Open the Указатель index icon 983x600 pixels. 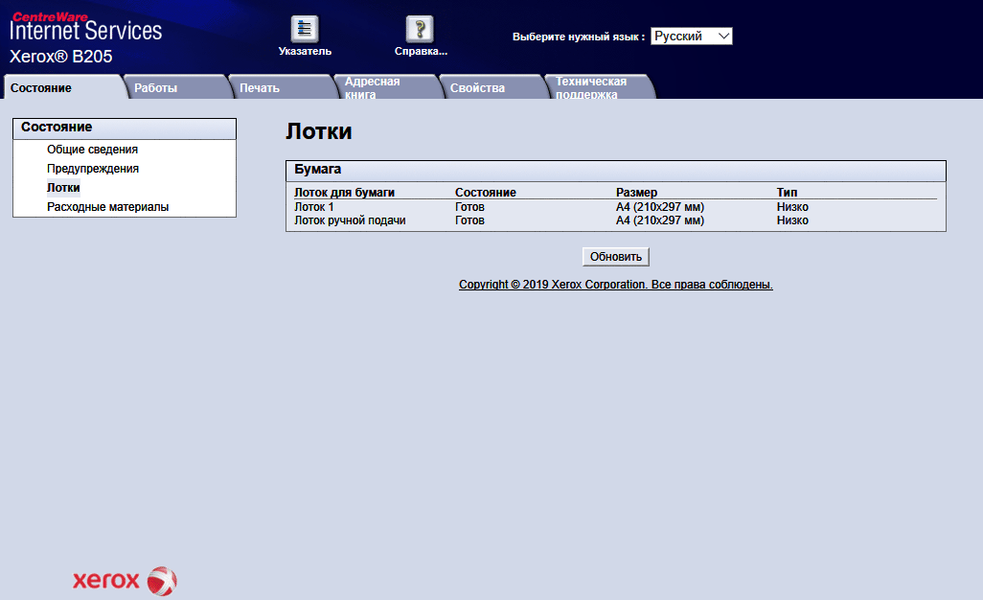tap(305, 29)
